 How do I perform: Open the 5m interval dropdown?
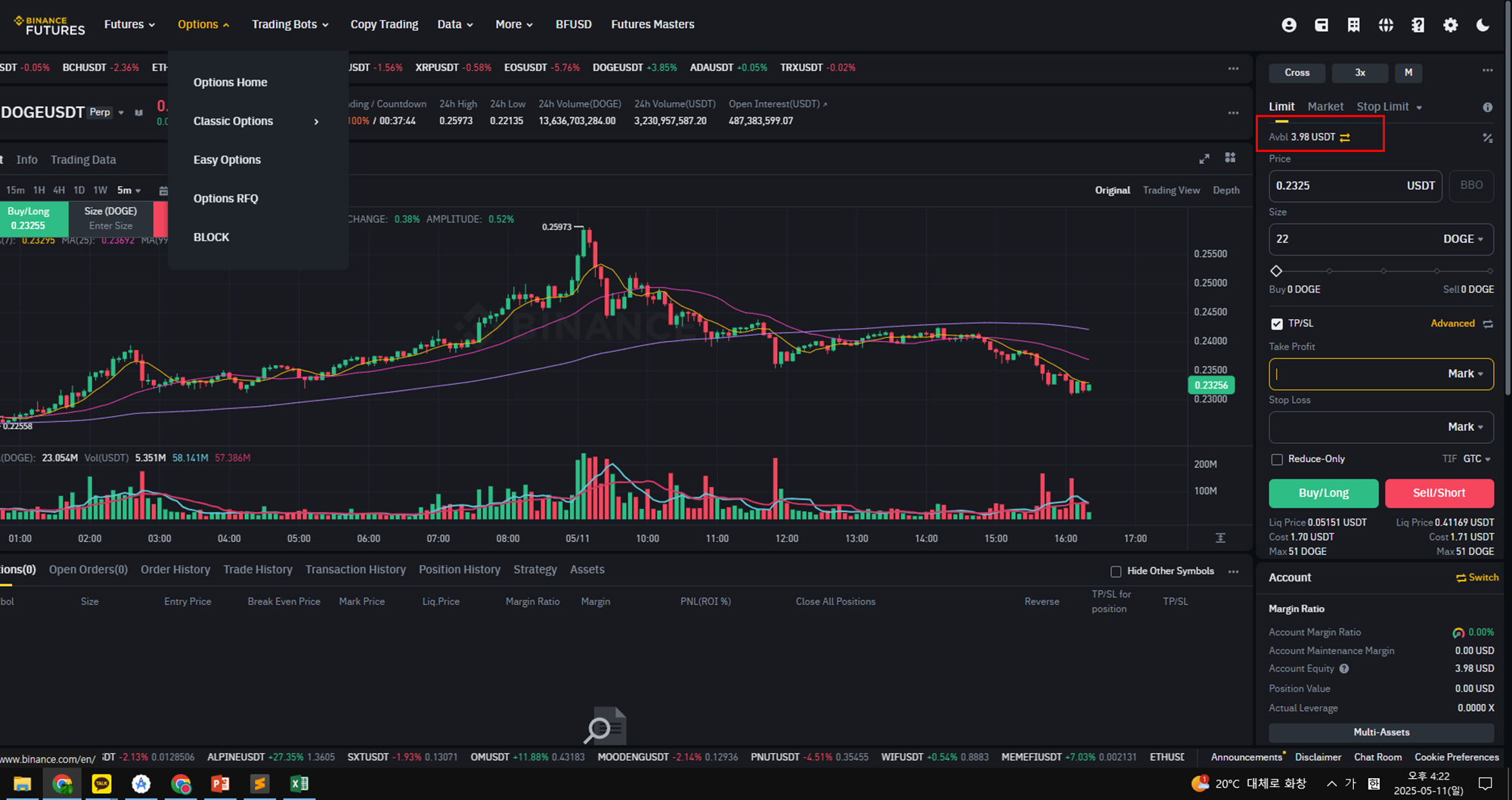tap(129, 191)
